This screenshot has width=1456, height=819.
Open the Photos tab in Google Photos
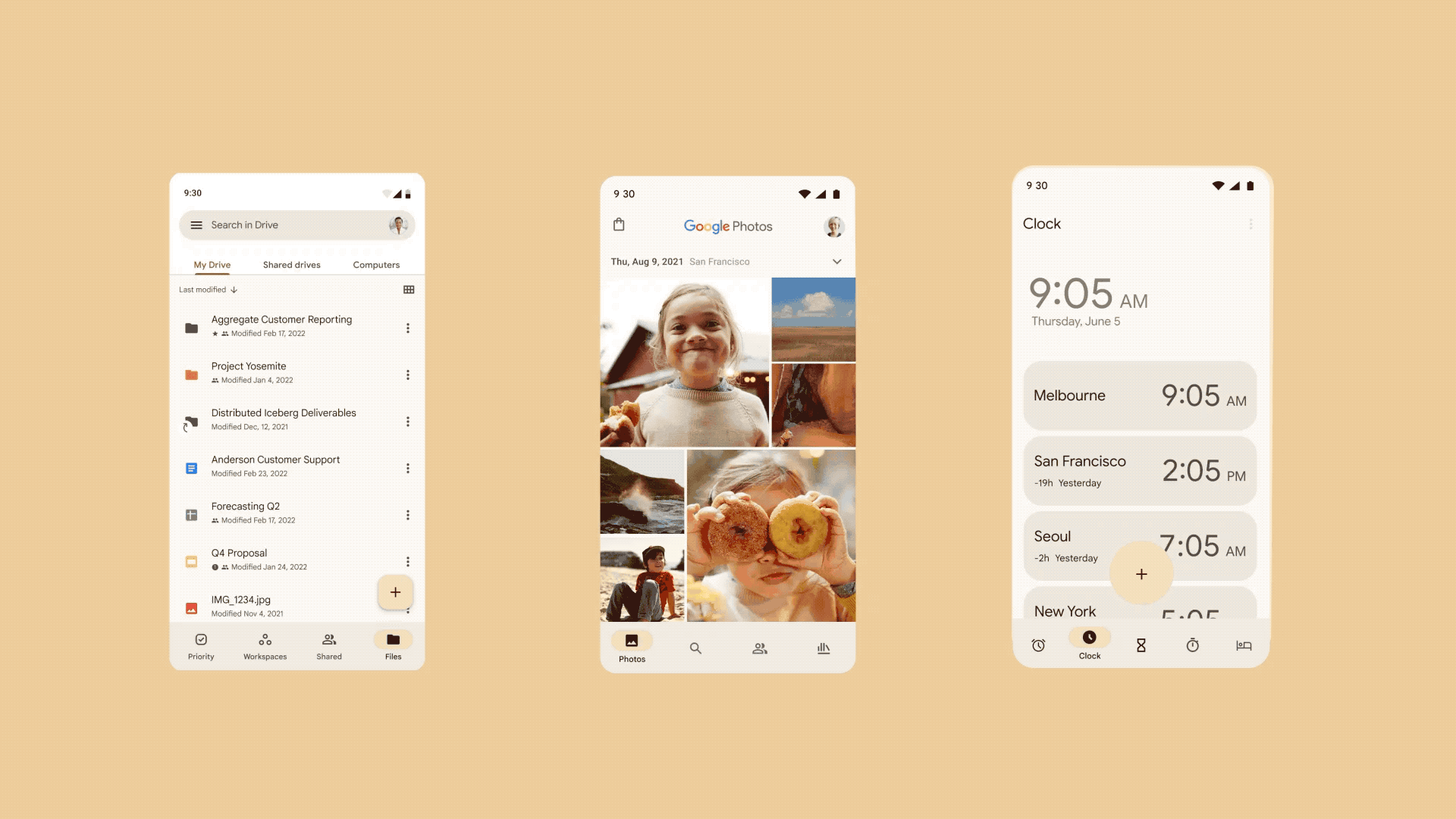[x=632, y=647]
